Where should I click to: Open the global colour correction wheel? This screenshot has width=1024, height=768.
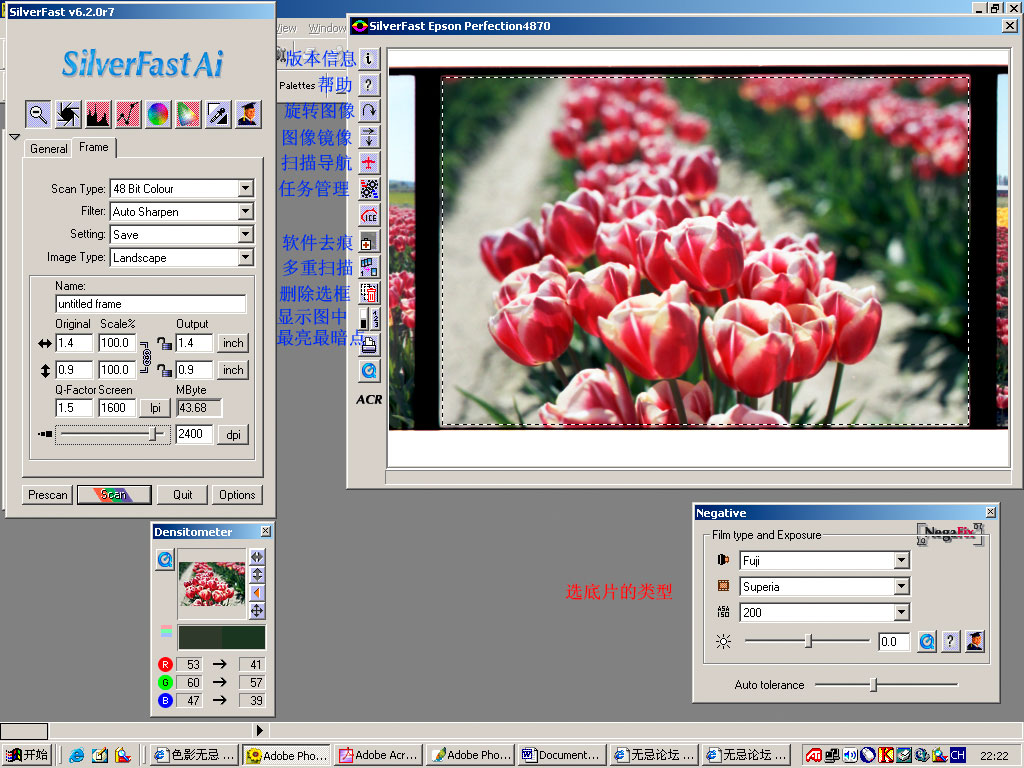pyautogui.click(x=158, y=114)
